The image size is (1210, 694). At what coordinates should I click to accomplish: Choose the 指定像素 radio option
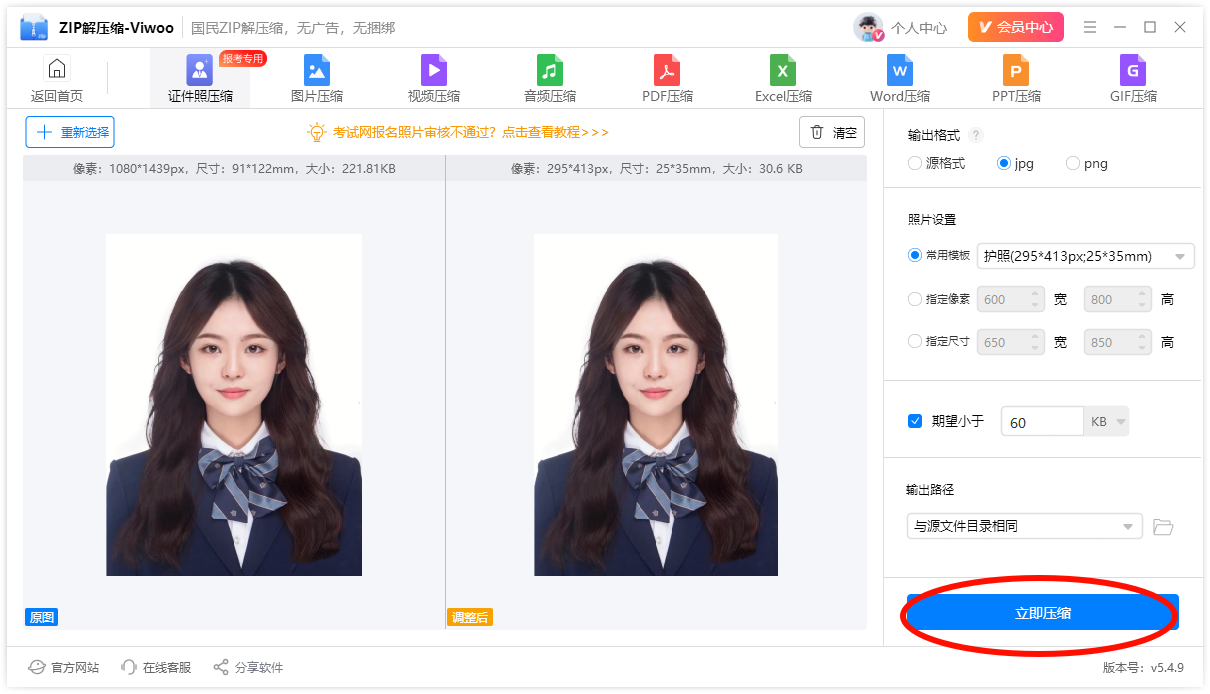pos(915,298)
